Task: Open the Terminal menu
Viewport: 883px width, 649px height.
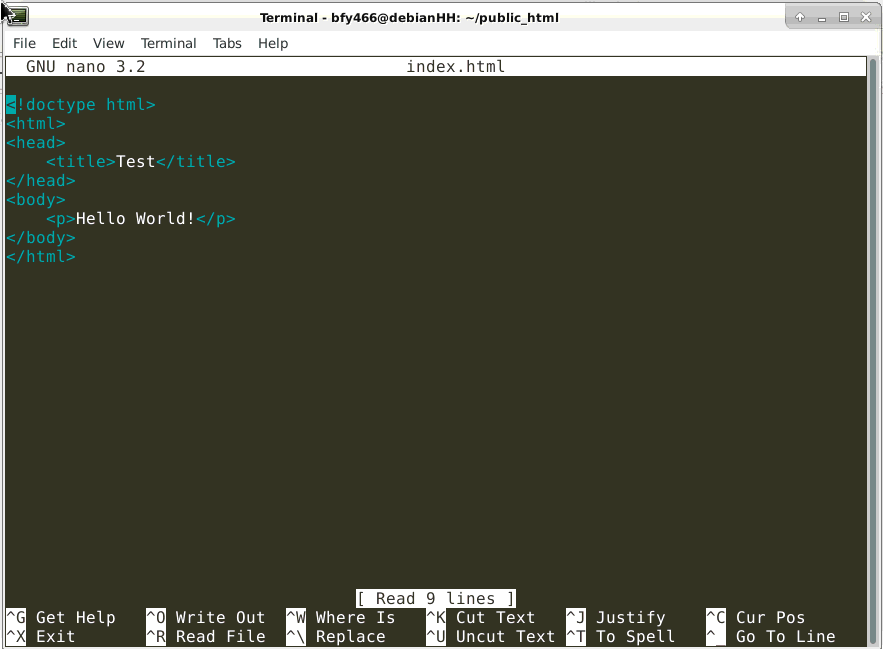Action: 168,43
